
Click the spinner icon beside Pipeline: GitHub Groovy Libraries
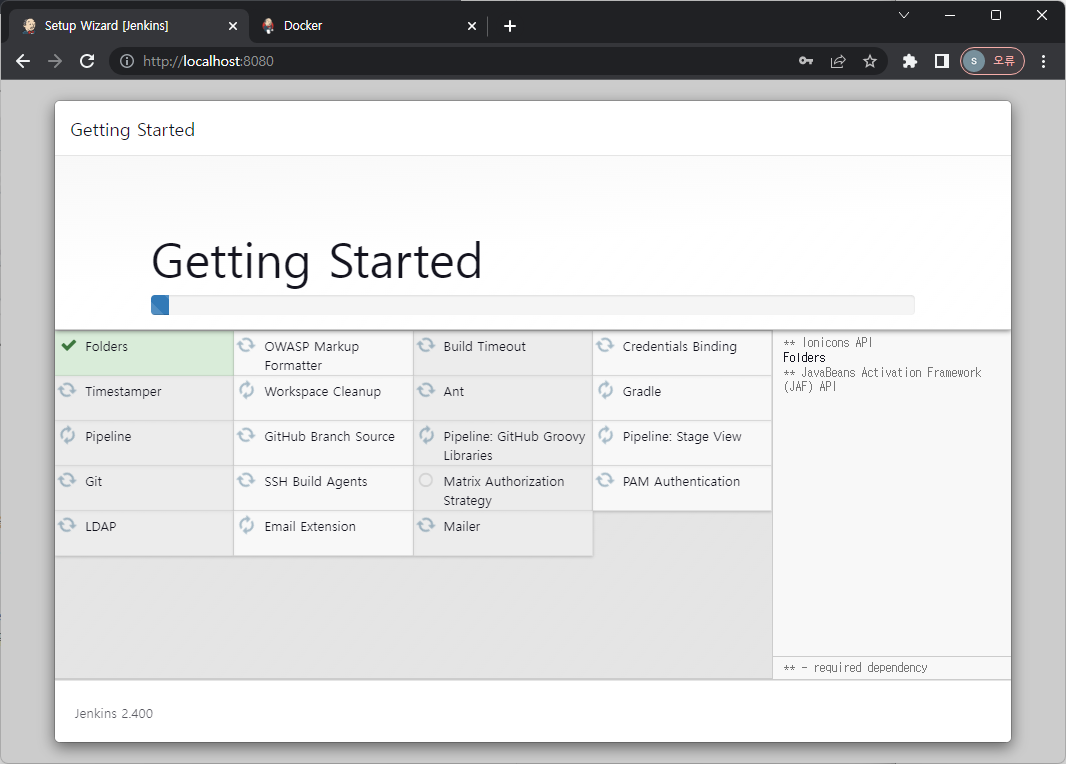coord(426,435)
